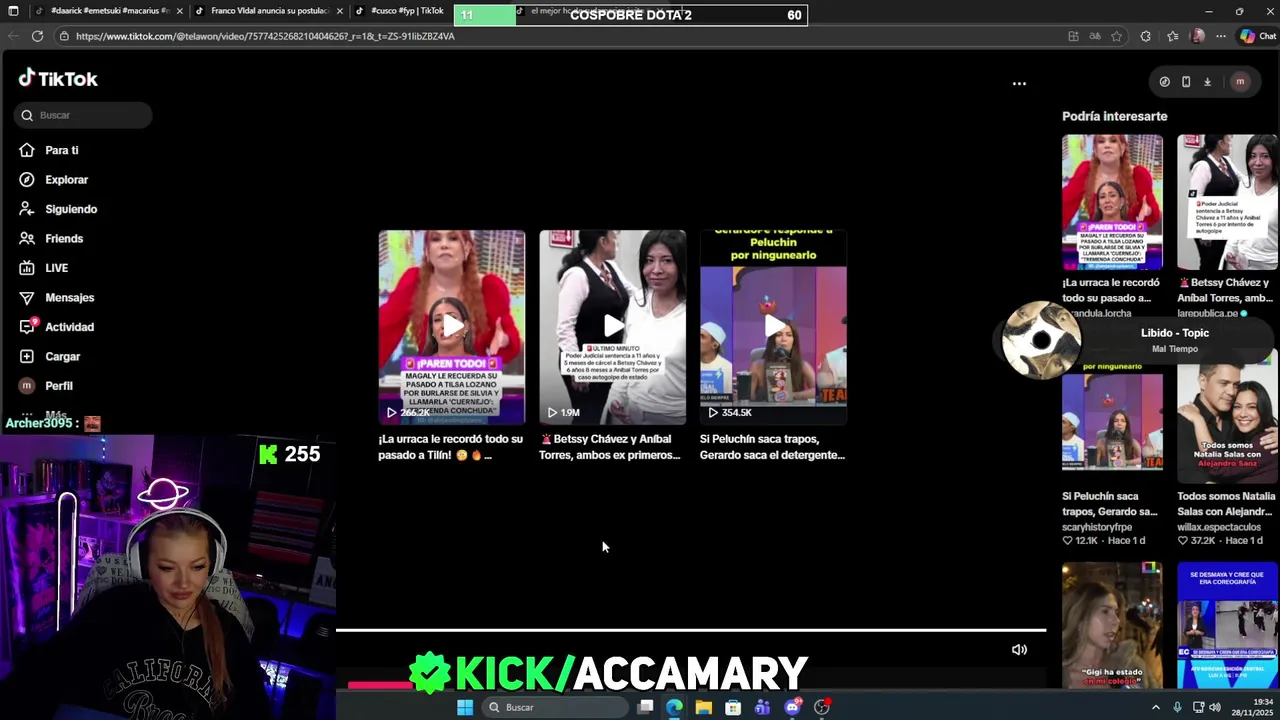The width and height of the screenshot is (1280, 720).
Task: Open scaryhistoryfrpe account link
Action: tap(1097, 527)
